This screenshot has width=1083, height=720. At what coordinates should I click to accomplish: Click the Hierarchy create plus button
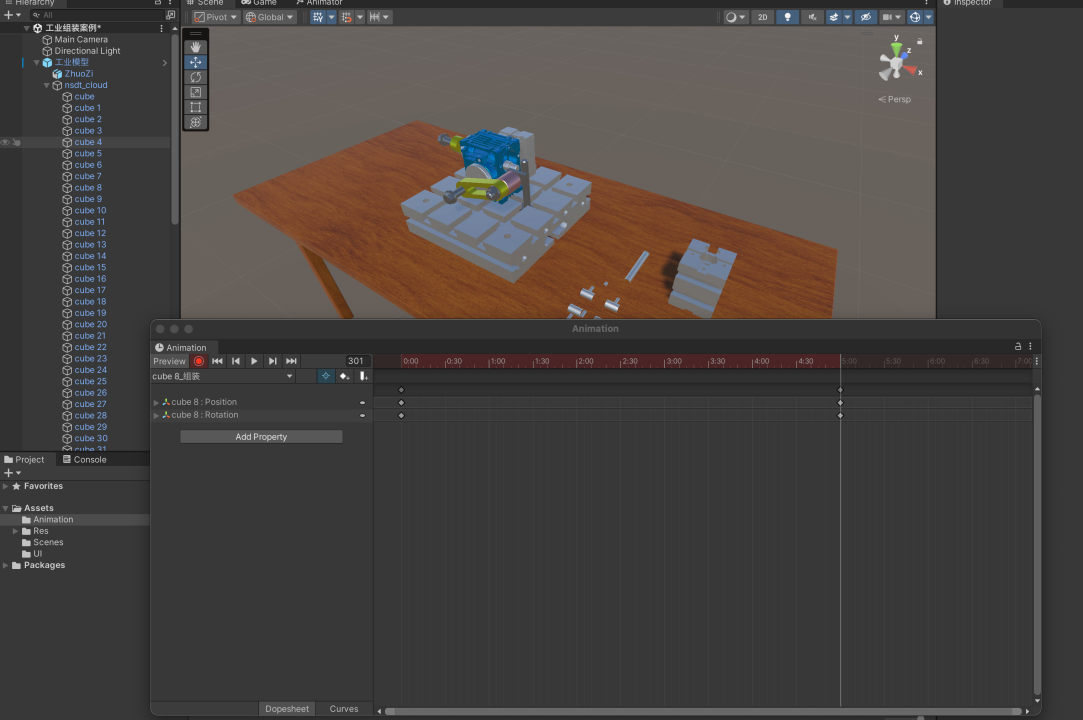(x=8, y=15)
